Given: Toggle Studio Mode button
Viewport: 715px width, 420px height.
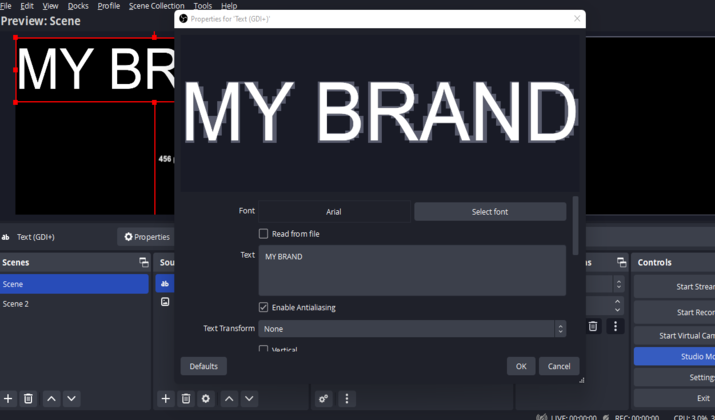Looking at the screenshot, I should (674, 356).
